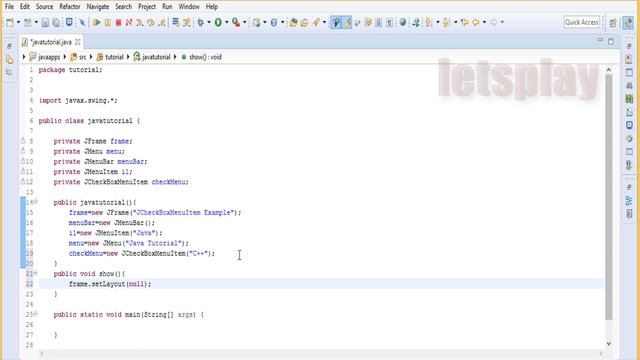Screen dimensions: 640x360
Task: Click the Run Last Tool icon
Action: click(236, 22)
